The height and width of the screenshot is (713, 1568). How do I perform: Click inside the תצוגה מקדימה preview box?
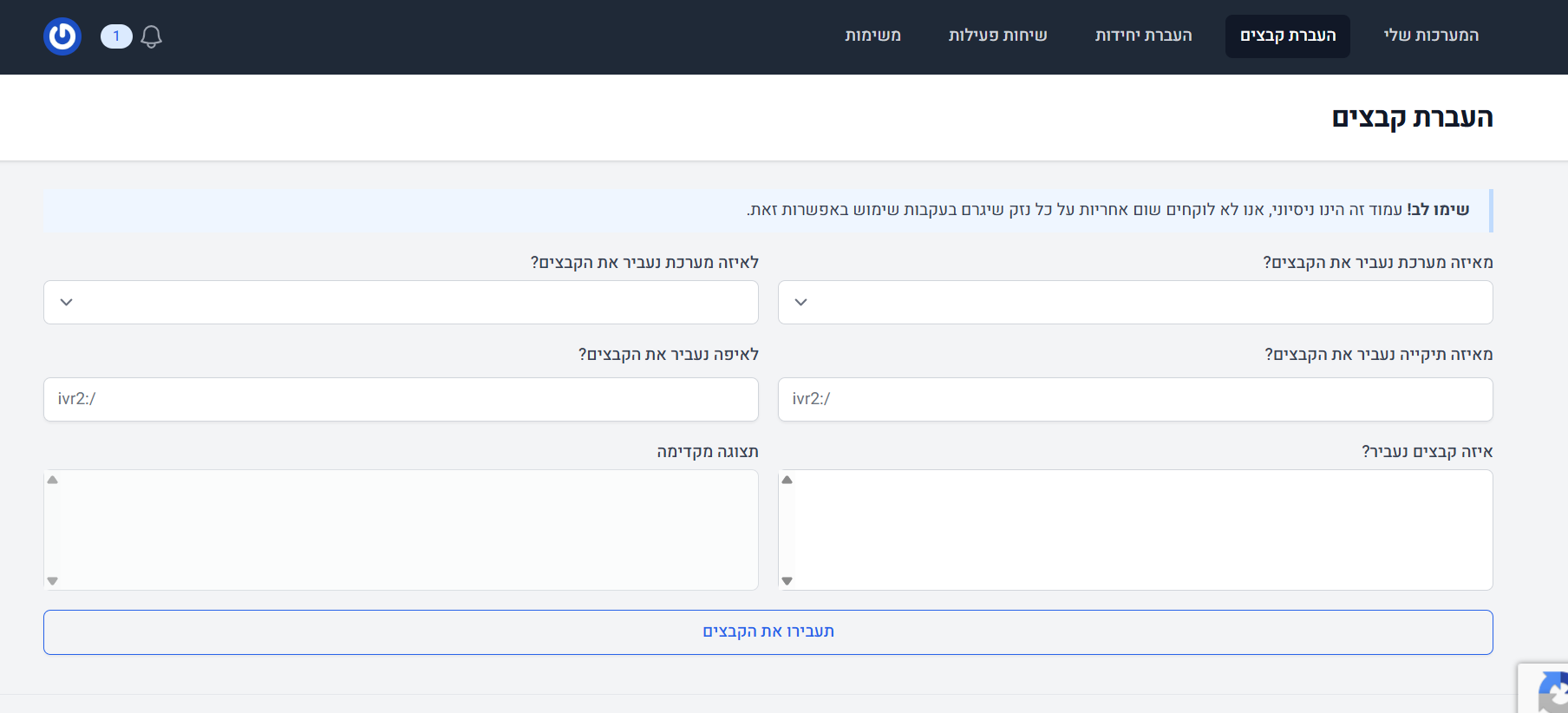[406, 529]
